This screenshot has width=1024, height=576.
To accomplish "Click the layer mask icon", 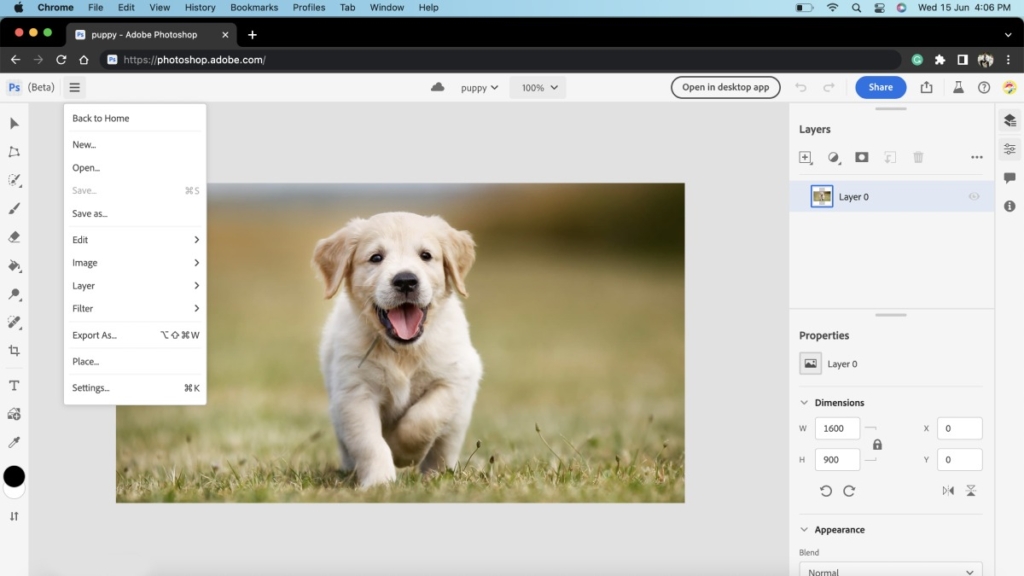I will 861,158.
